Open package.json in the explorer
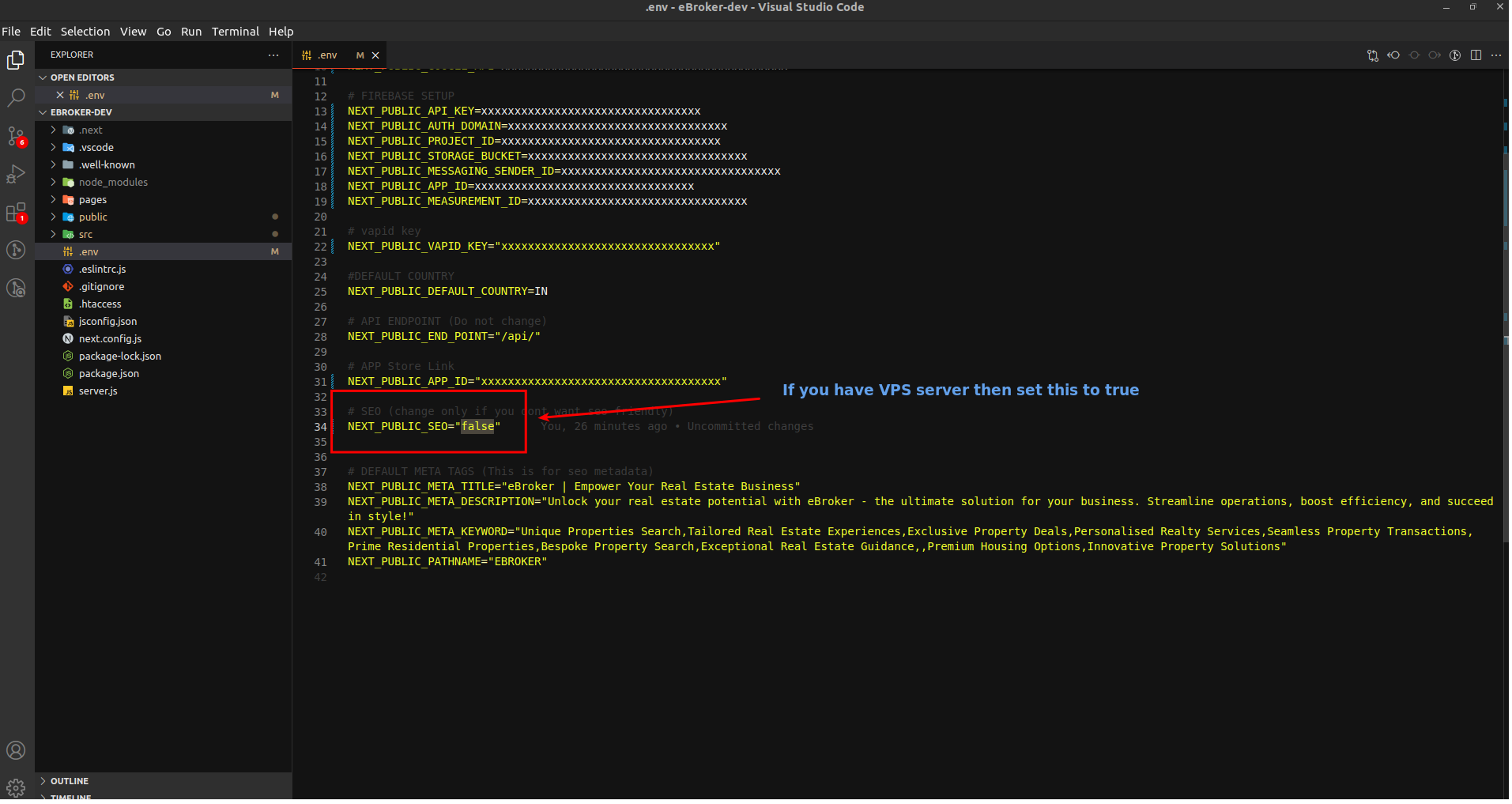 tap(164, 373)
